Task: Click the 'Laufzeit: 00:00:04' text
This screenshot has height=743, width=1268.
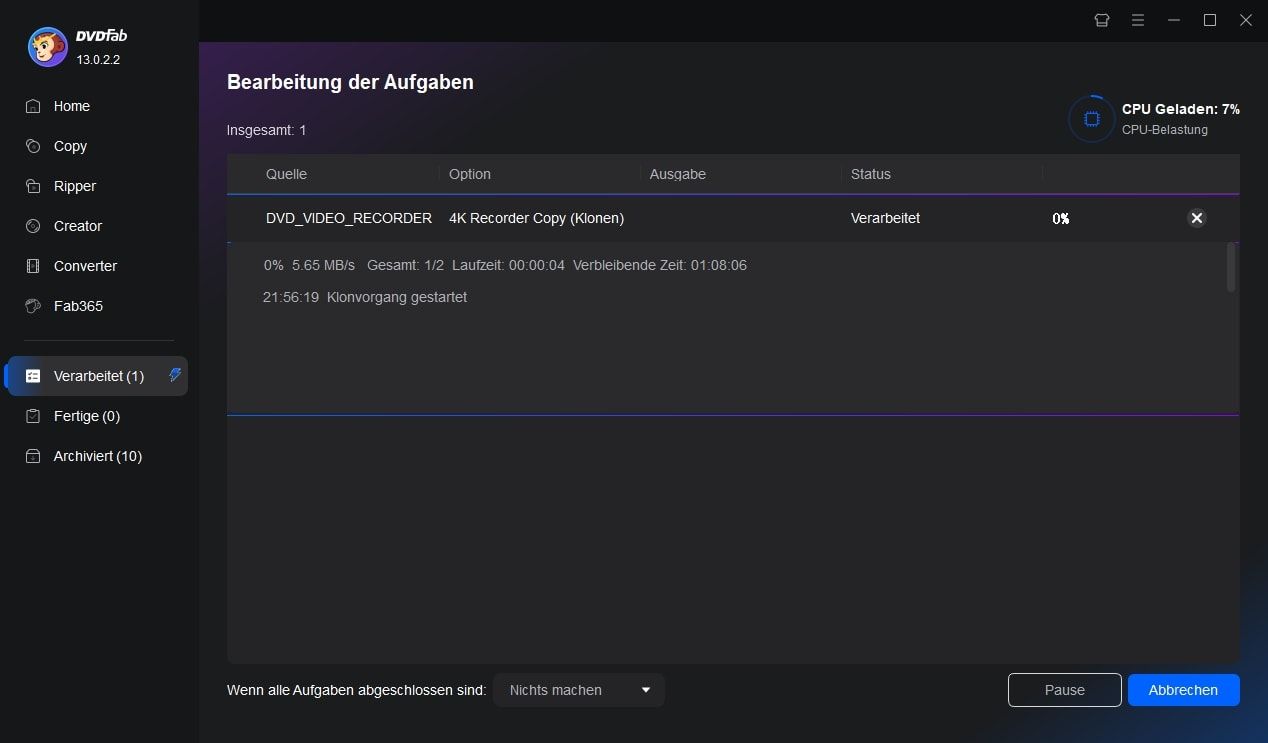Action: tap(508, 265)
